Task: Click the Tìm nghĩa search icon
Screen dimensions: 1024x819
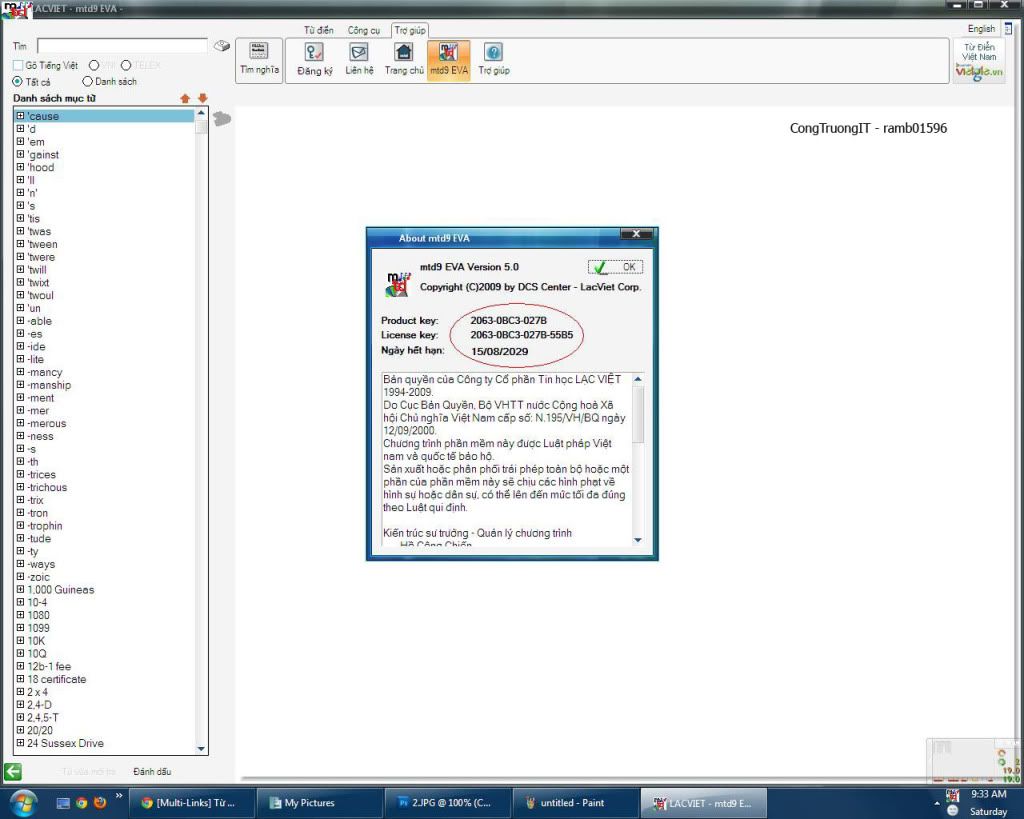Action: click(x=259, y=59)
